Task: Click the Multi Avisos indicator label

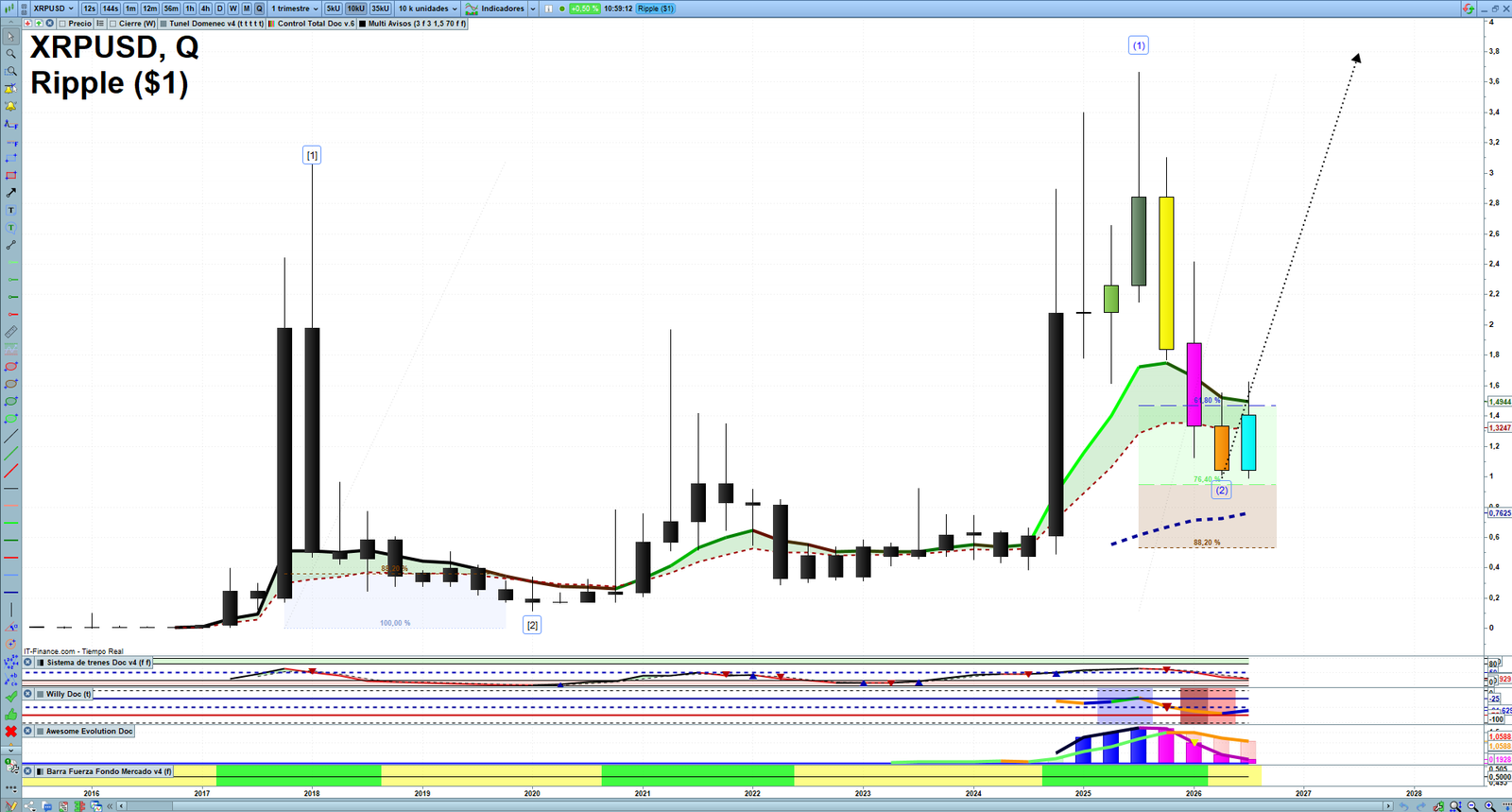Action: coord(417,24)
